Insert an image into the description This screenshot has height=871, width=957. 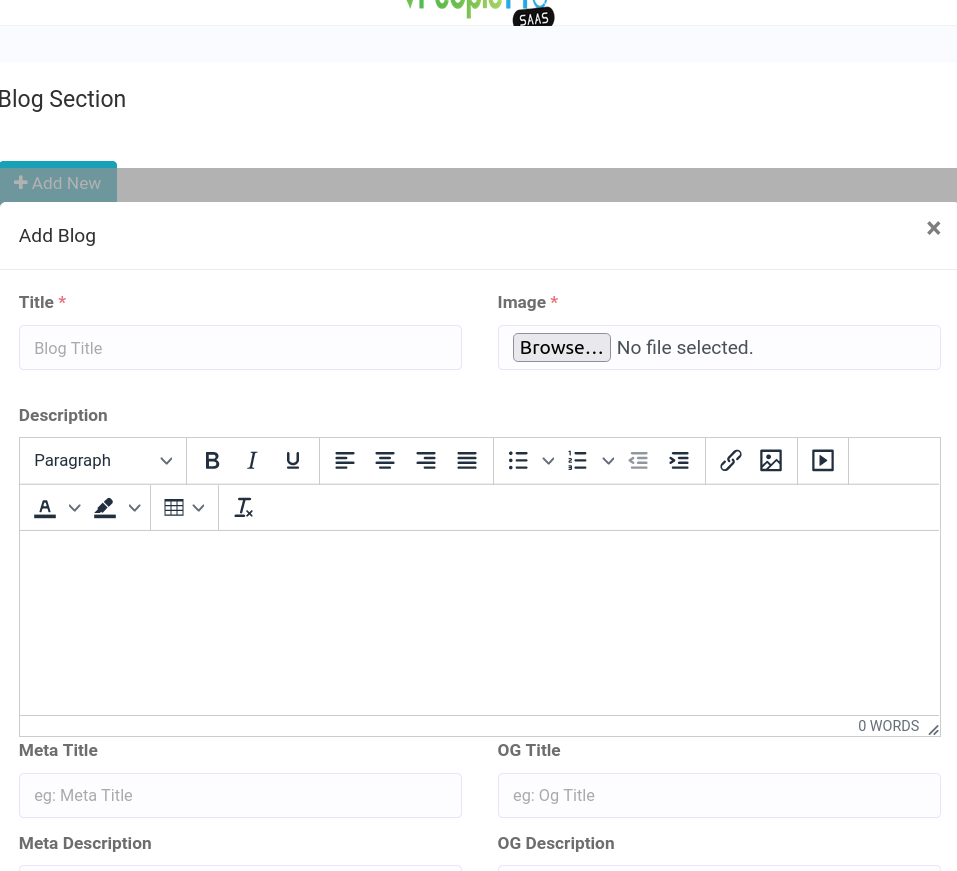[x=771, y=461]
